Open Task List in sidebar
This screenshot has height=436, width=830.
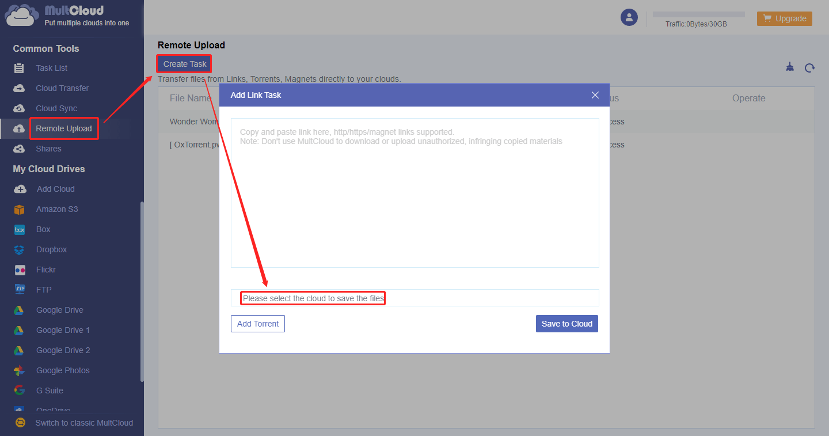coord(51,68)
